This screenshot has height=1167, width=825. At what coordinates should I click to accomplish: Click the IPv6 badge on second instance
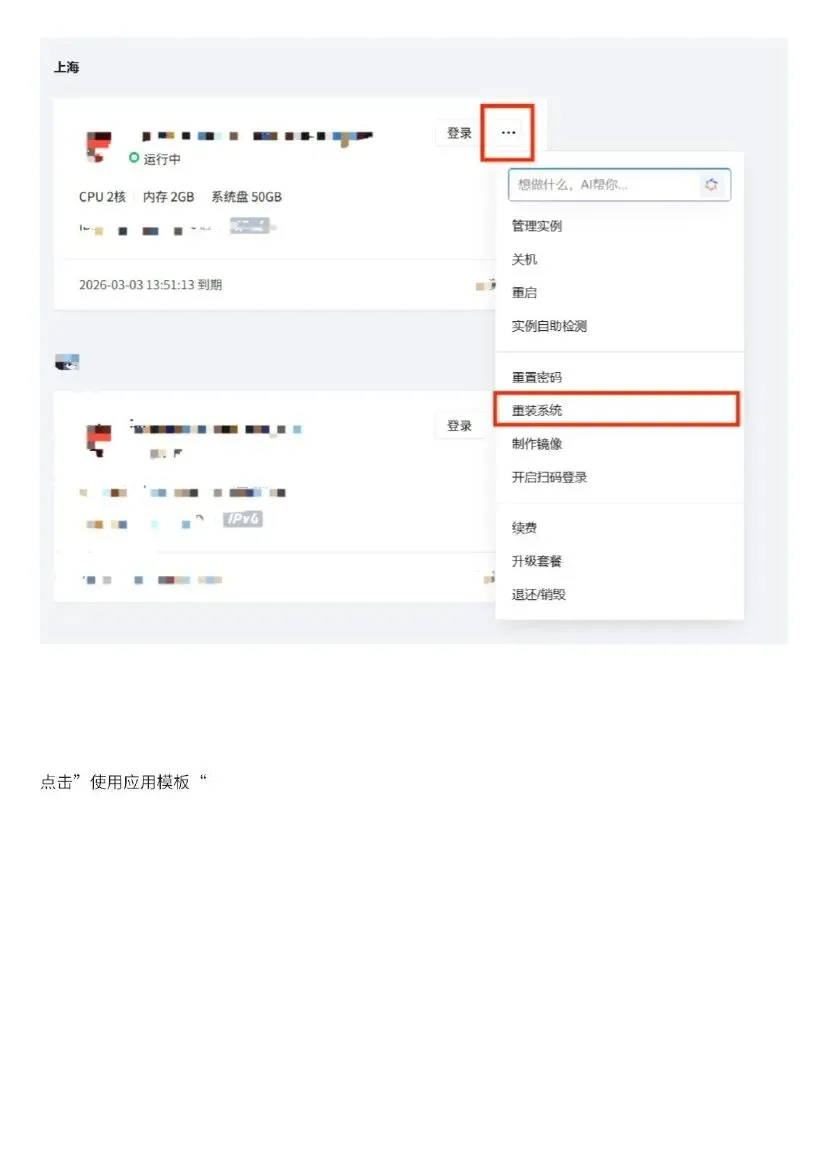point(243,518)
